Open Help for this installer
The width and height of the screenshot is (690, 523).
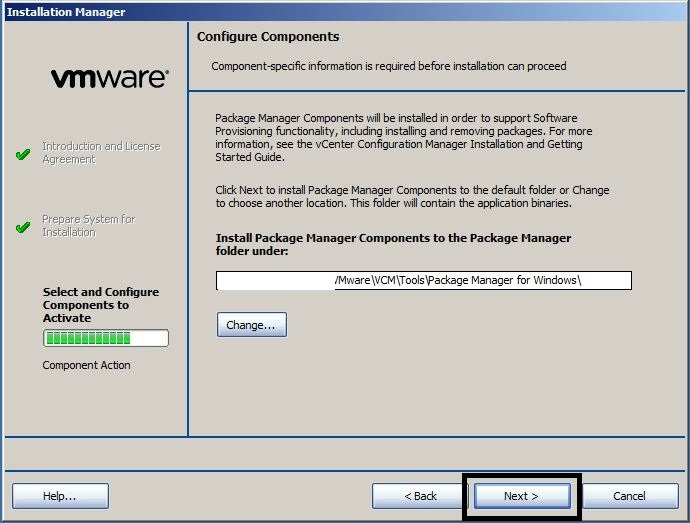click(x=60, y=496)
